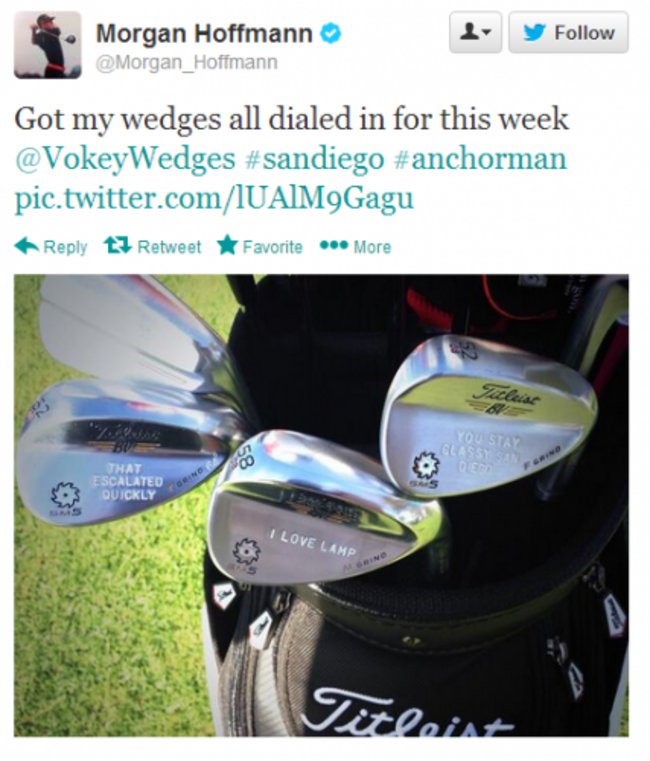Retweet this post
The width and height of the screenshot is (650, 761).
click(152, 246)
